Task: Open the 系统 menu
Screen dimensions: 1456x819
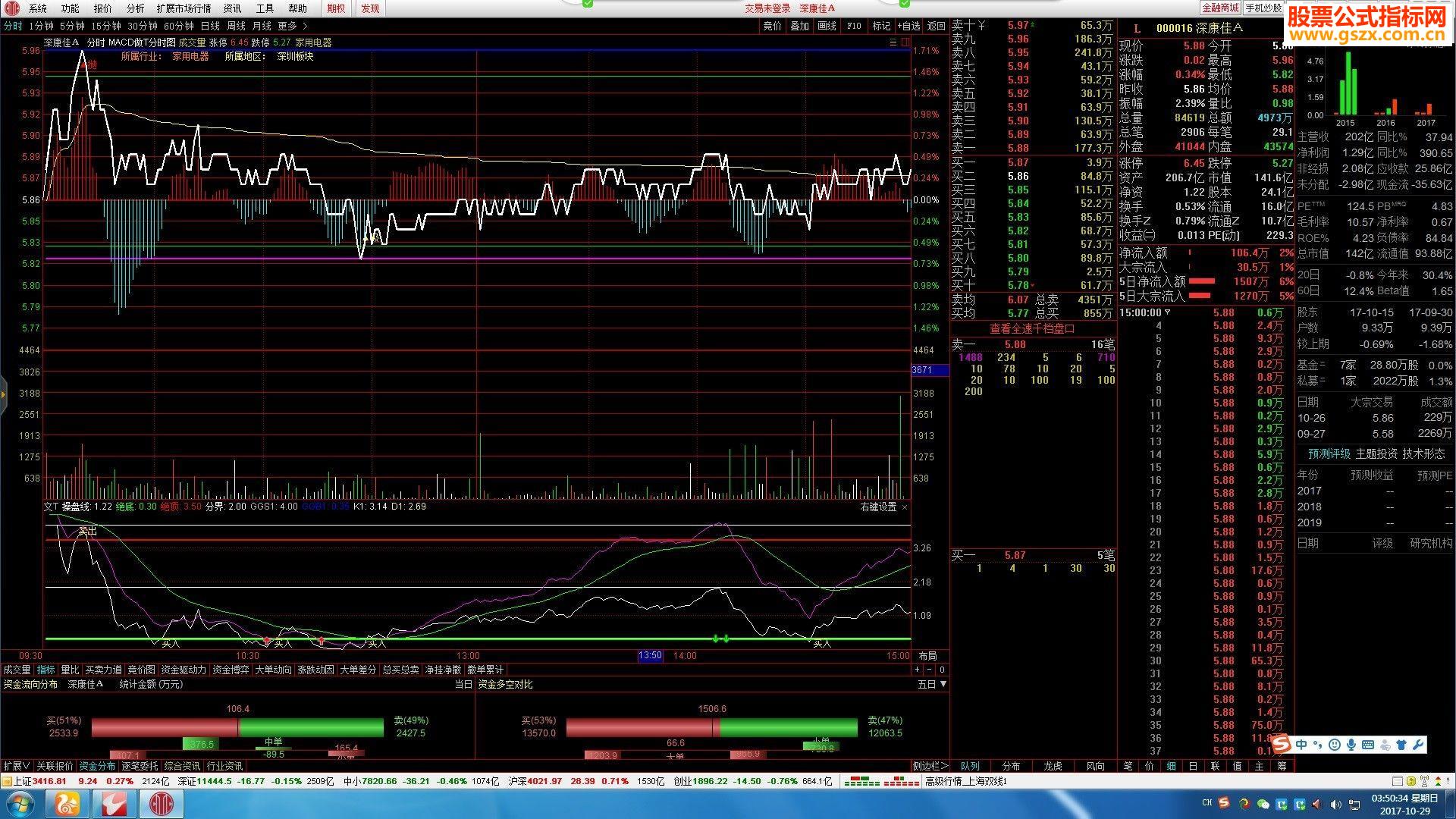Action: point(38,8)
